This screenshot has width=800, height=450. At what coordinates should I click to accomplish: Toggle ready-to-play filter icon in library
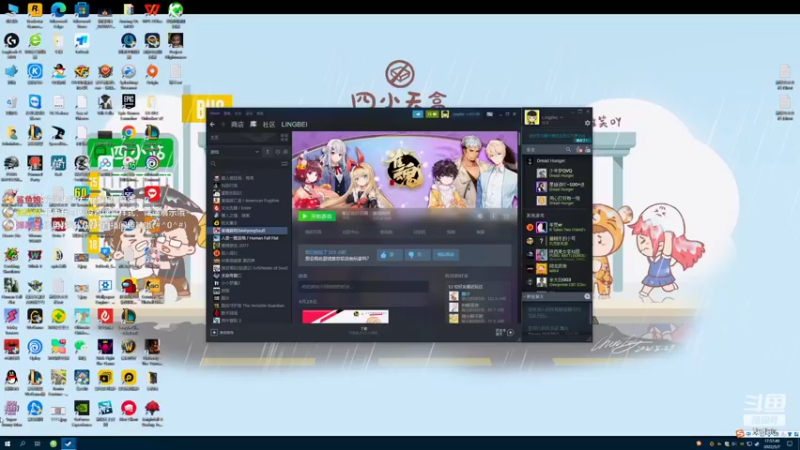pyautogui.click(x=286, y=152)
